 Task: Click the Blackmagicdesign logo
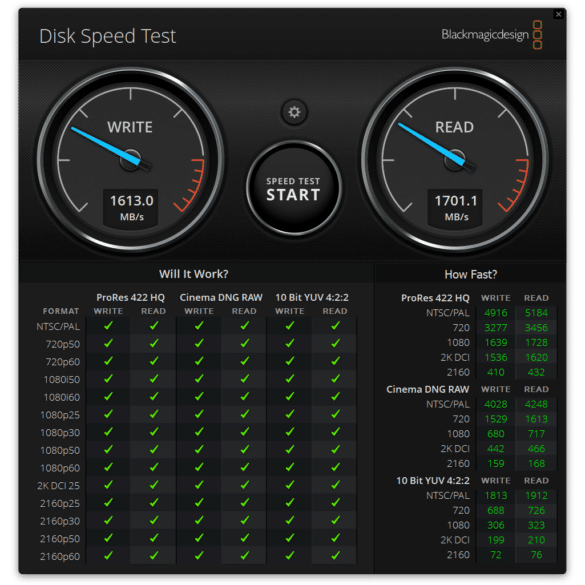(x=492, y=35)
